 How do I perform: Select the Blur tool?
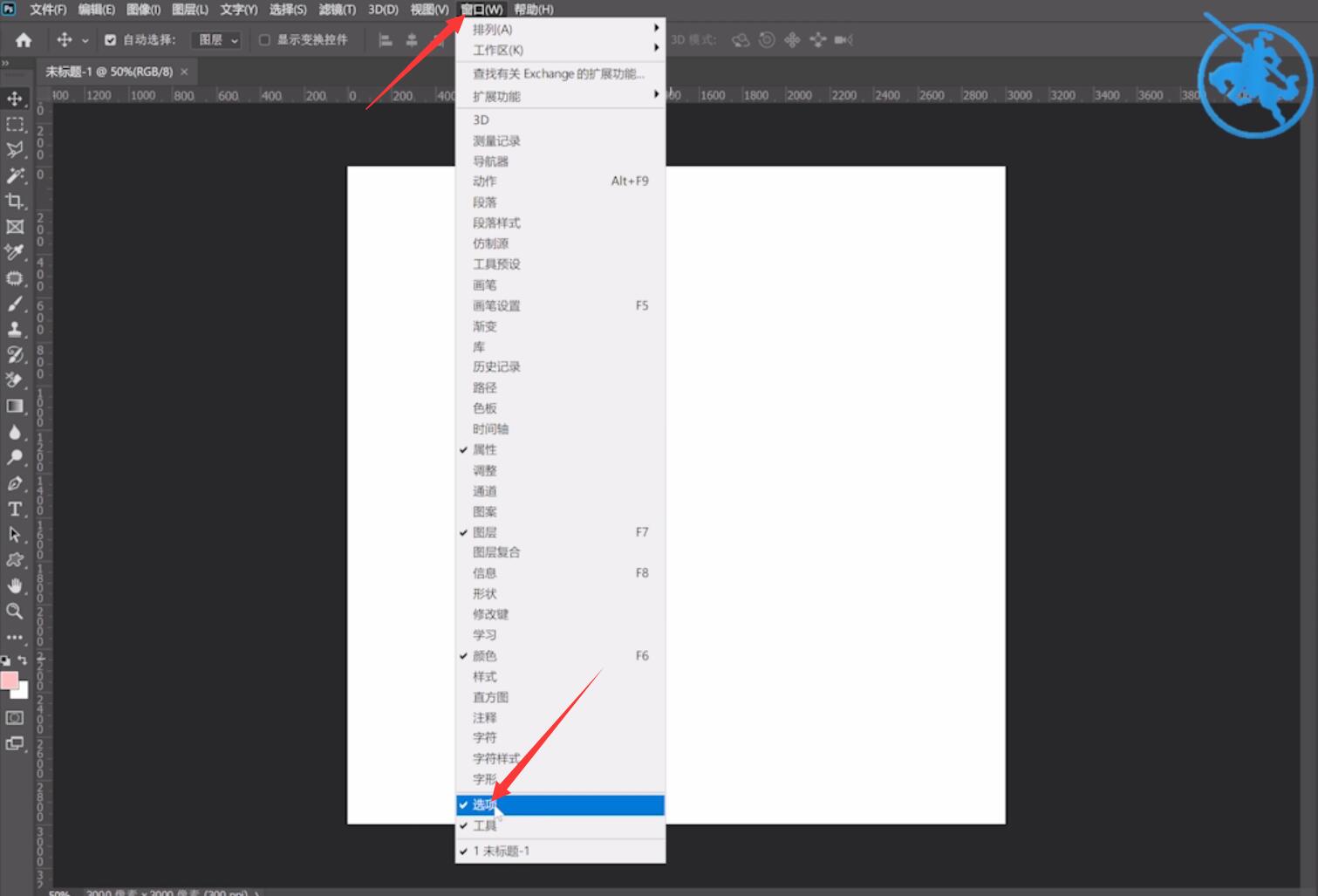click(15, 432)
